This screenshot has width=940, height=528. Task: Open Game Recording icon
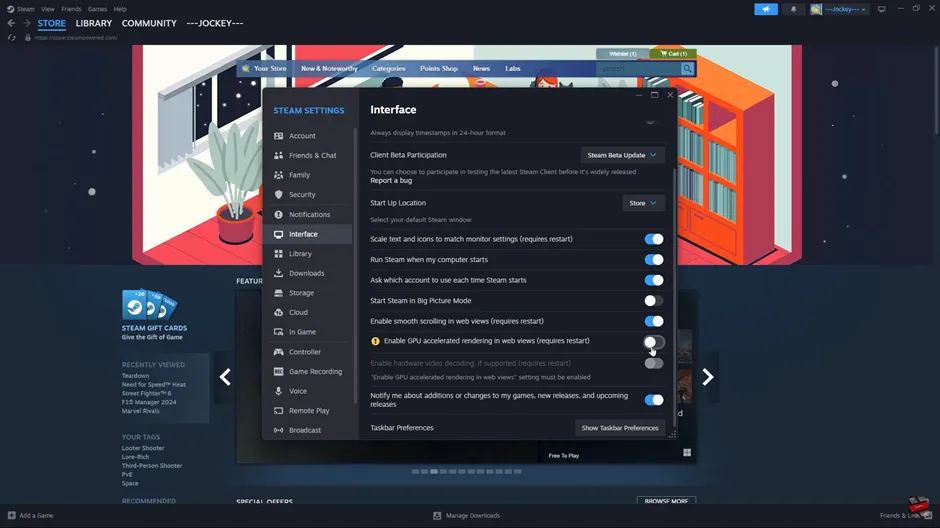click(278, 372)
